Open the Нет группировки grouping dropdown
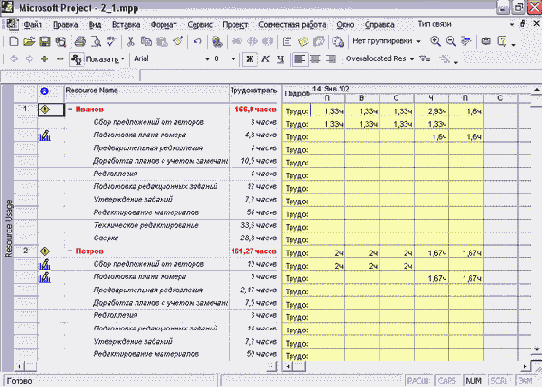This screenshot has height=387, width=542. coord(419,41)
